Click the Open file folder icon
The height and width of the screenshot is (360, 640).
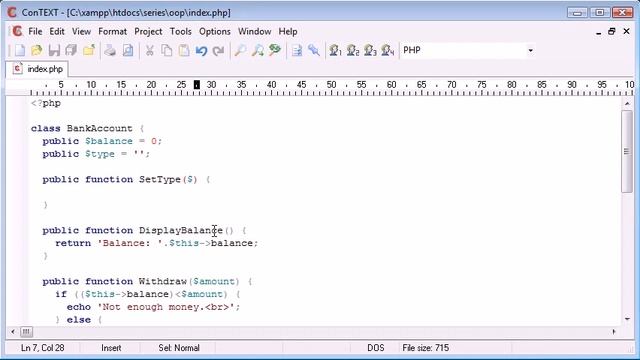pos(37,51)
